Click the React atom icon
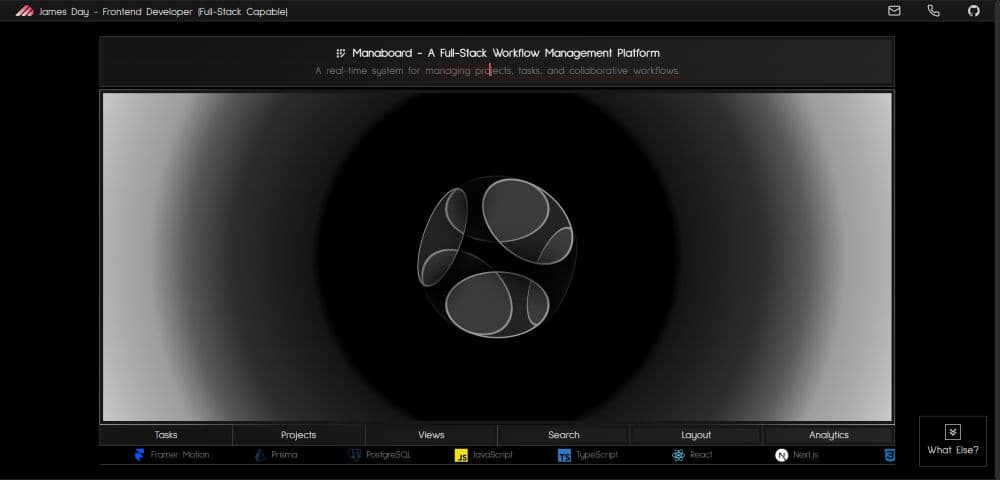The image size is (1000, 480). click(x=678, y=455)
